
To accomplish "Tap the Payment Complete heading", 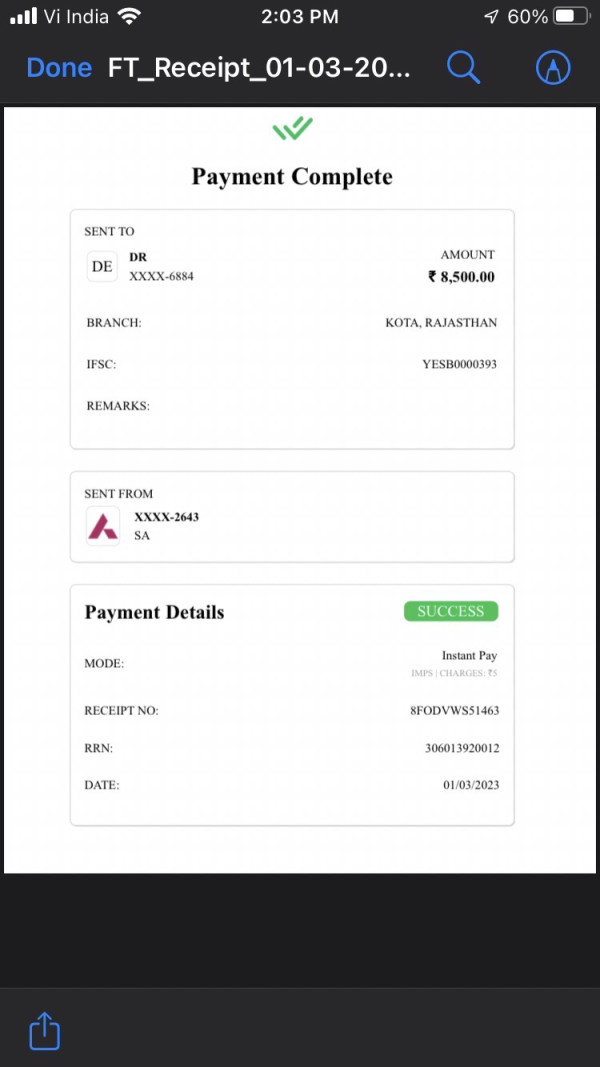I will click(293, 177).
